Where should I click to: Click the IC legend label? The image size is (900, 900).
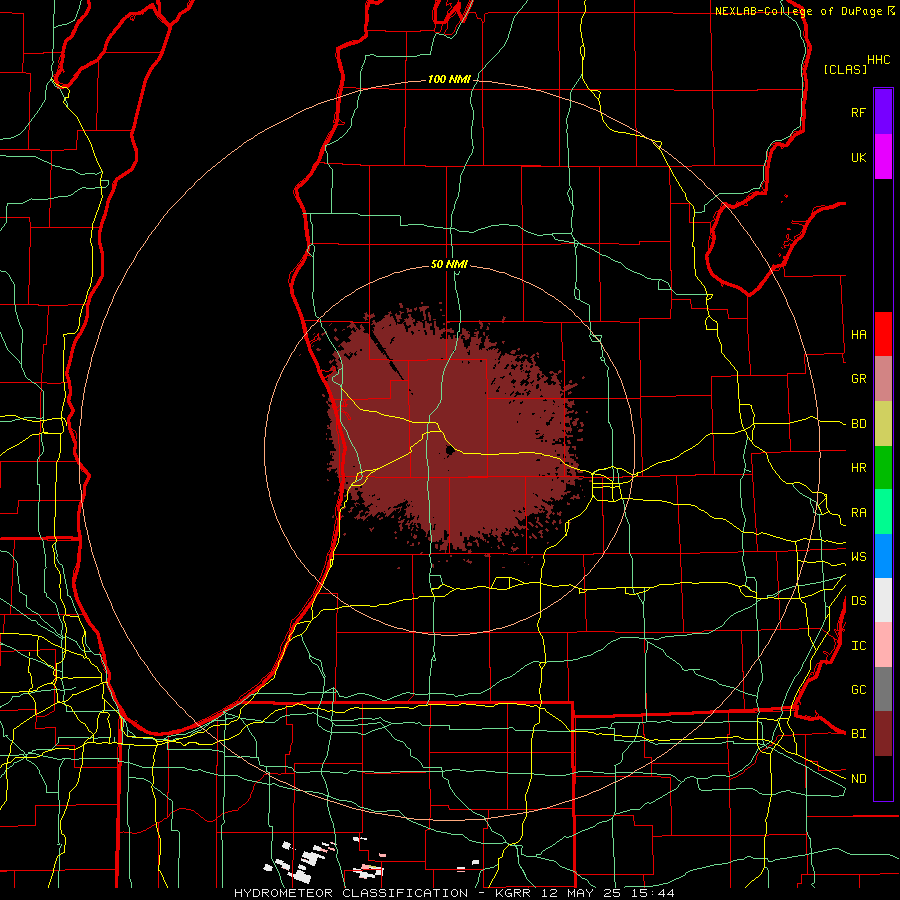click(858, 646)
